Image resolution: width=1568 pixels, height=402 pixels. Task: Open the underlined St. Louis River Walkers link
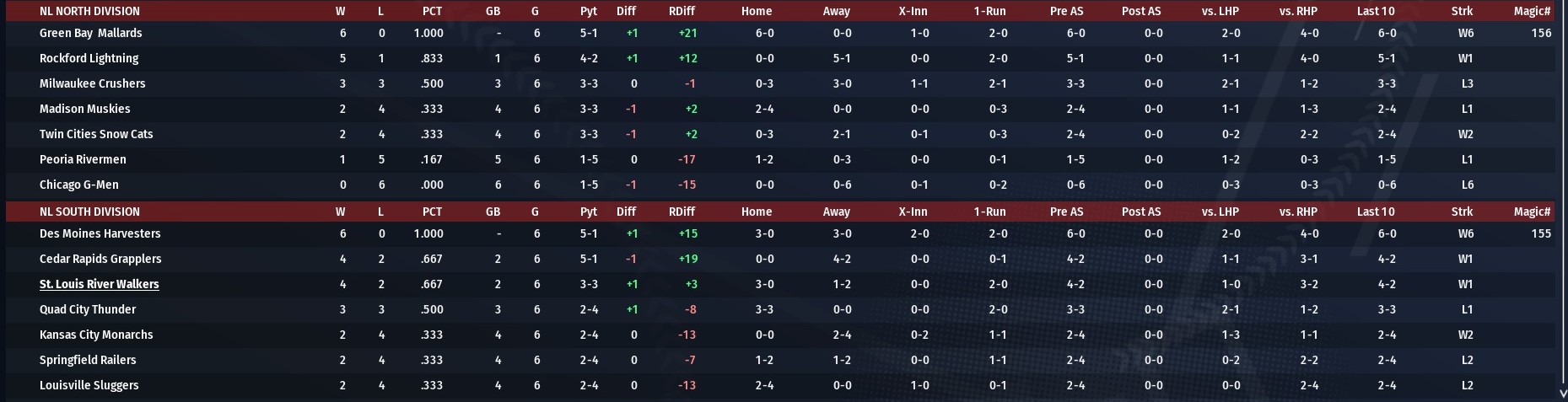pos(99,284)
